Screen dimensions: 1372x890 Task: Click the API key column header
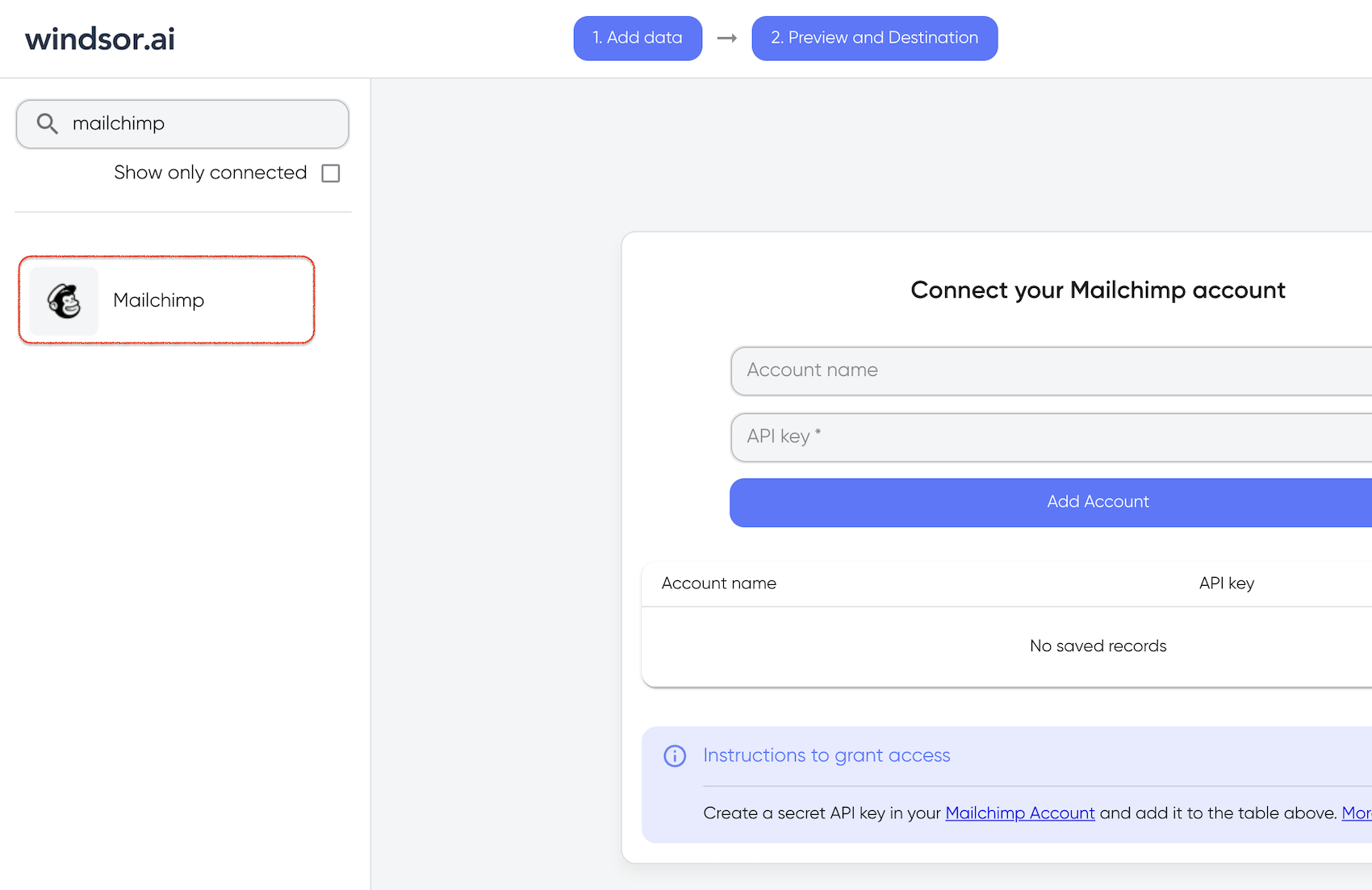coord(1227,583)
